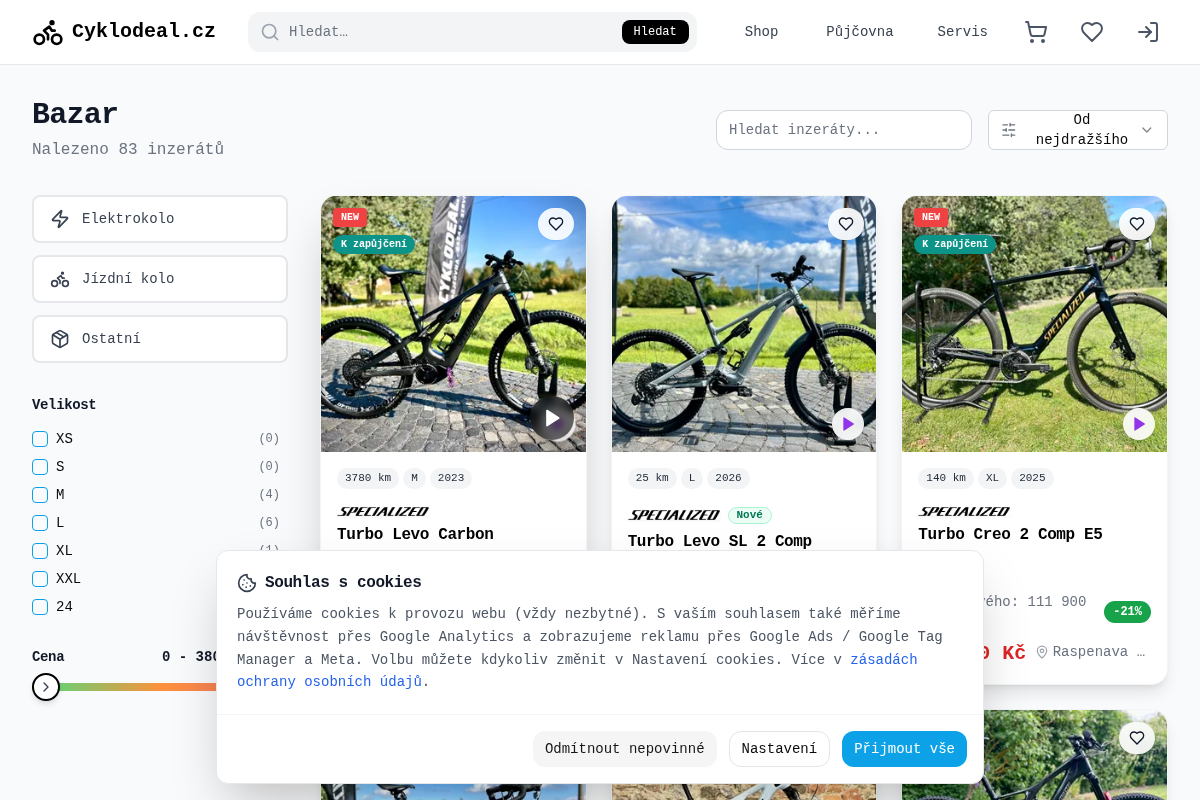This screenshot has height=800, width=1200.
Task: Check the 24 size filter
Action: pyautogui.click(x=40, y=607)
